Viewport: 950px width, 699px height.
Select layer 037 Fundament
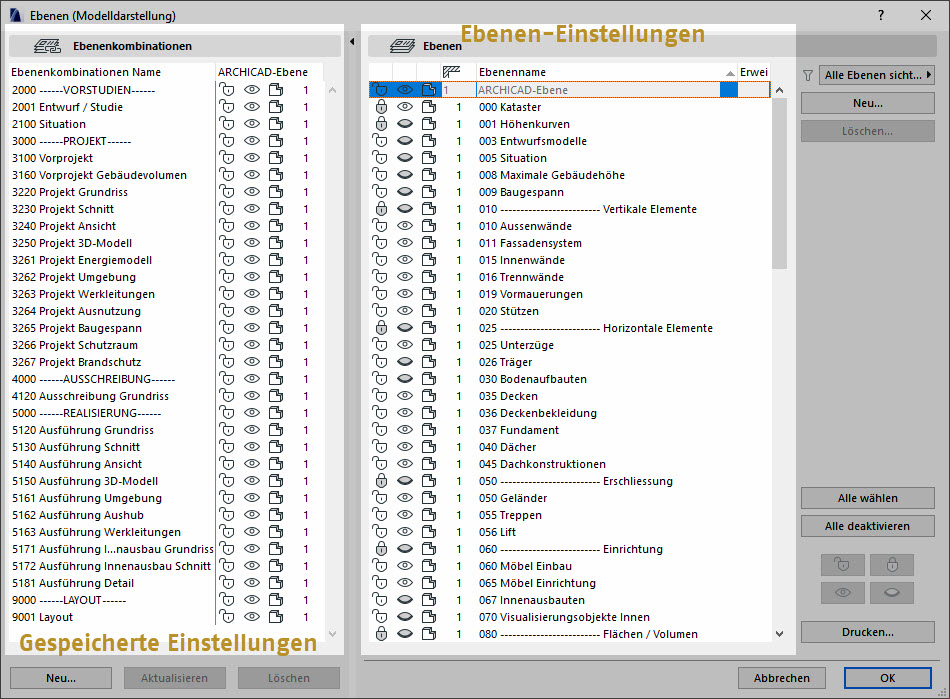point(519,430)
